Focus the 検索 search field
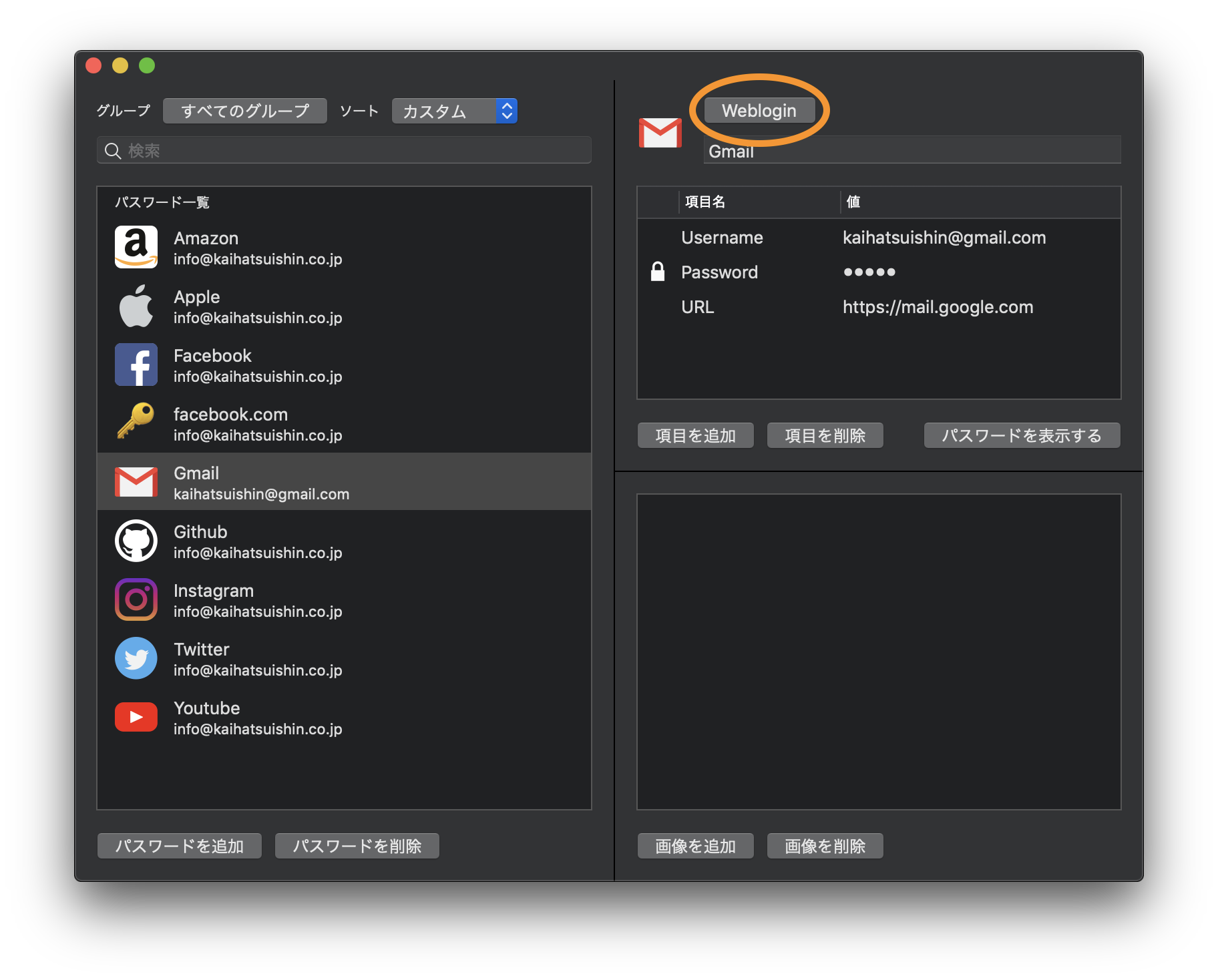1218x980 pixels. (345, 151)
